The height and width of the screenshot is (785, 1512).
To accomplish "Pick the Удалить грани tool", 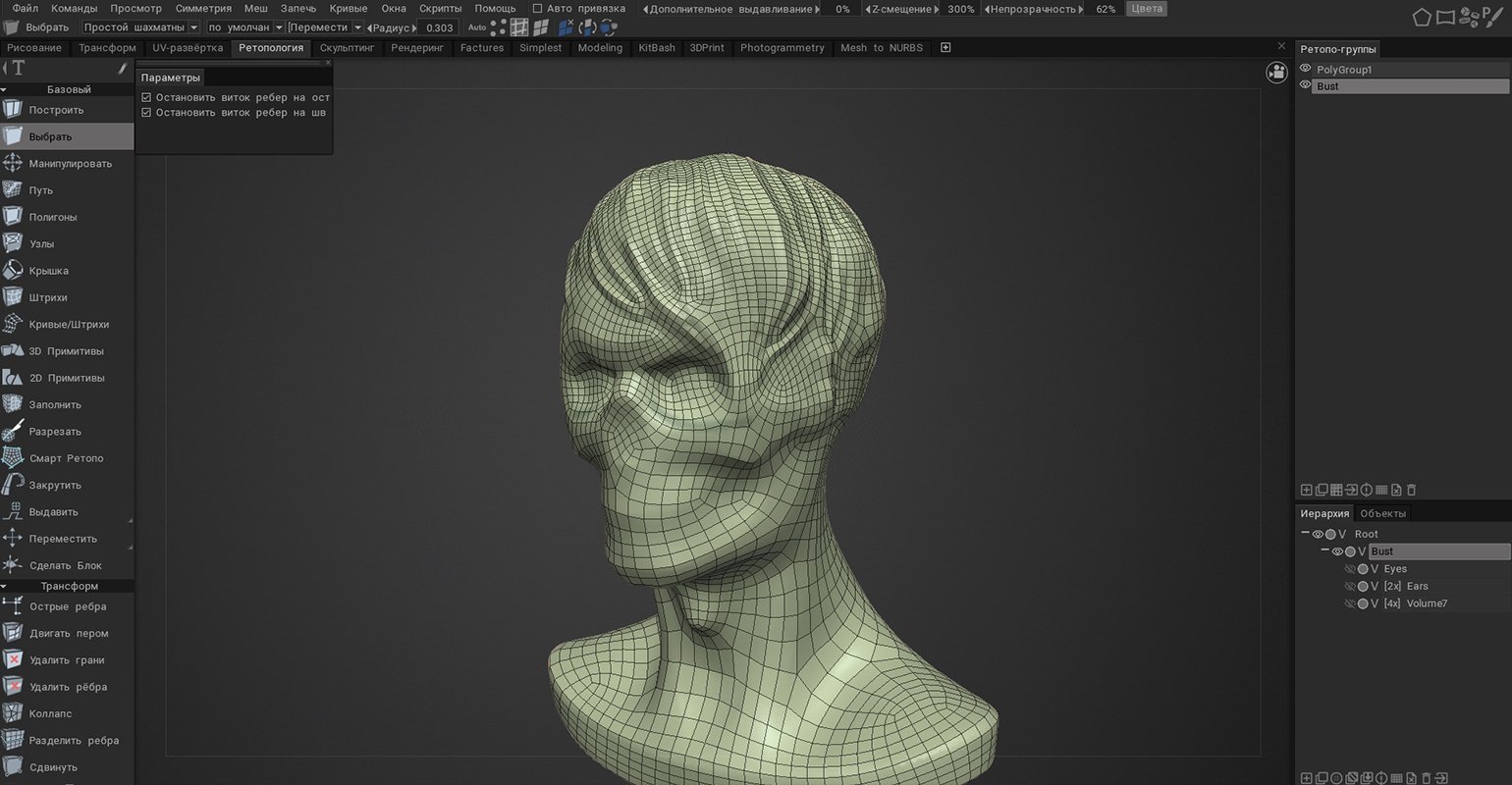I will 66,660.
